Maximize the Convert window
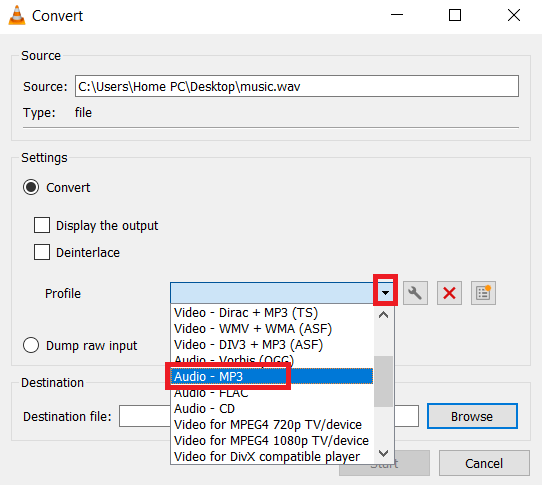542x485 pixels. [455, 15]
